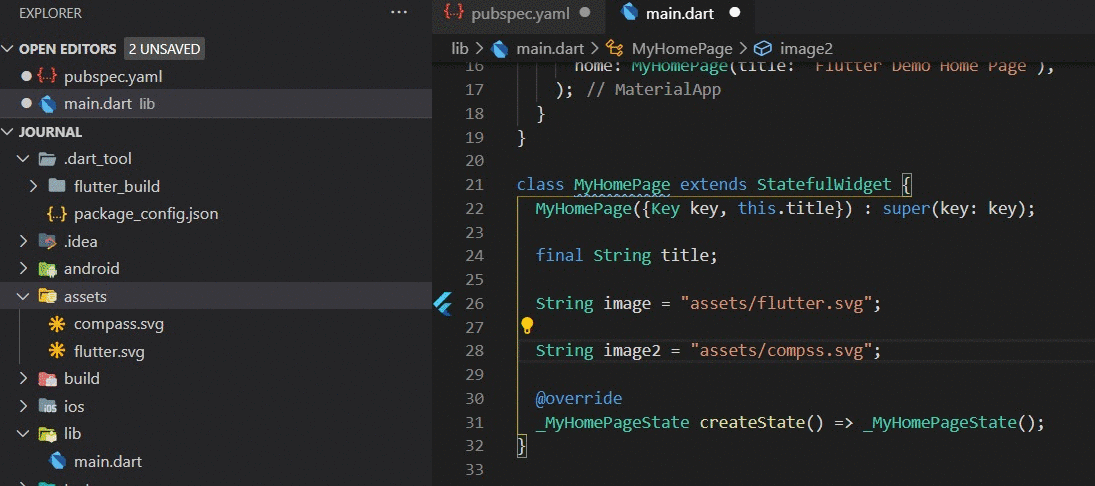This screenshot has height=486, width=1095.
Task: Click package_config.json braces icon
Action: 57,214
